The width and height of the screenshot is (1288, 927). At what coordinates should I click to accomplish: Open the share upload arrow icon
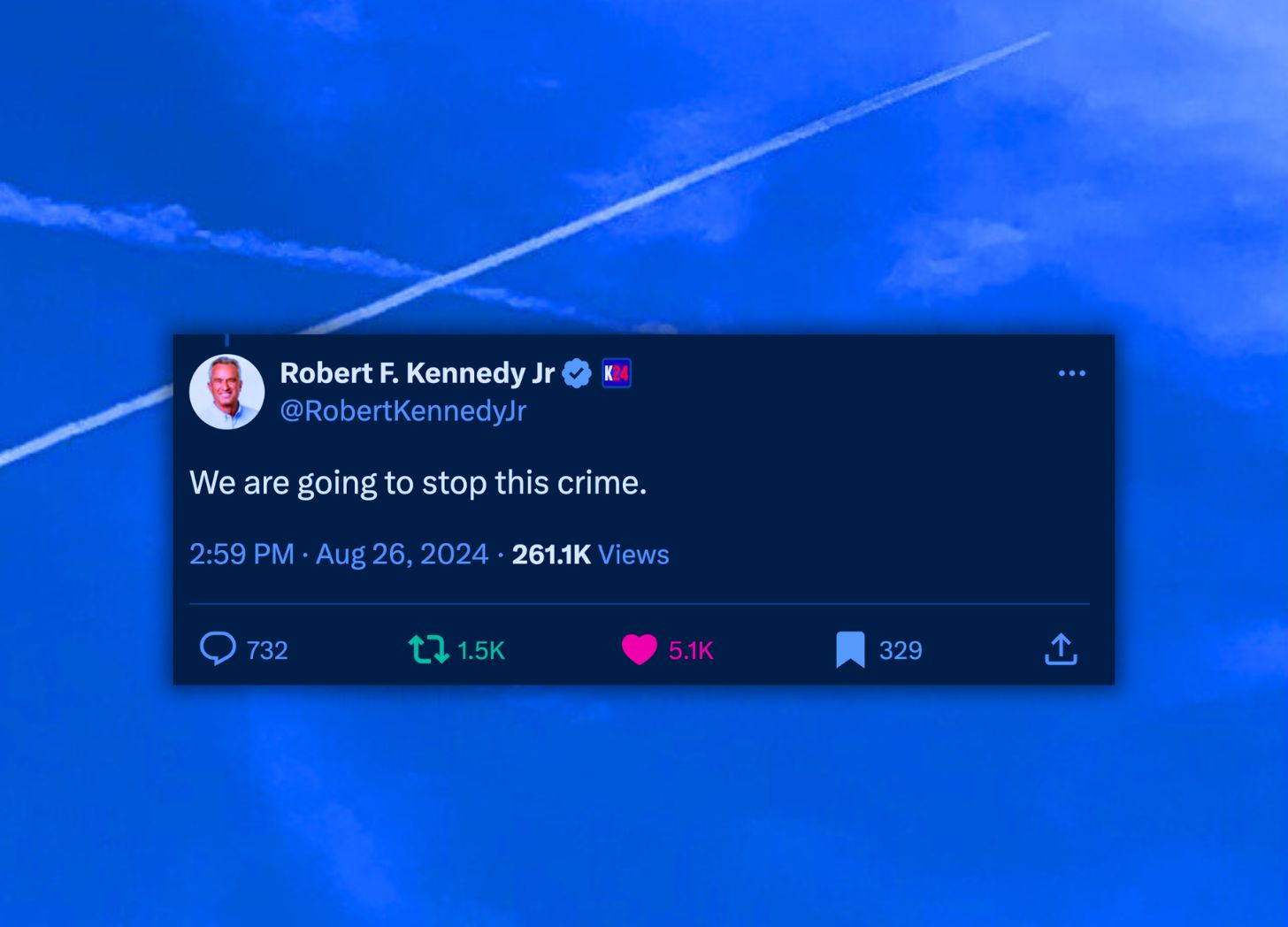1061,649
